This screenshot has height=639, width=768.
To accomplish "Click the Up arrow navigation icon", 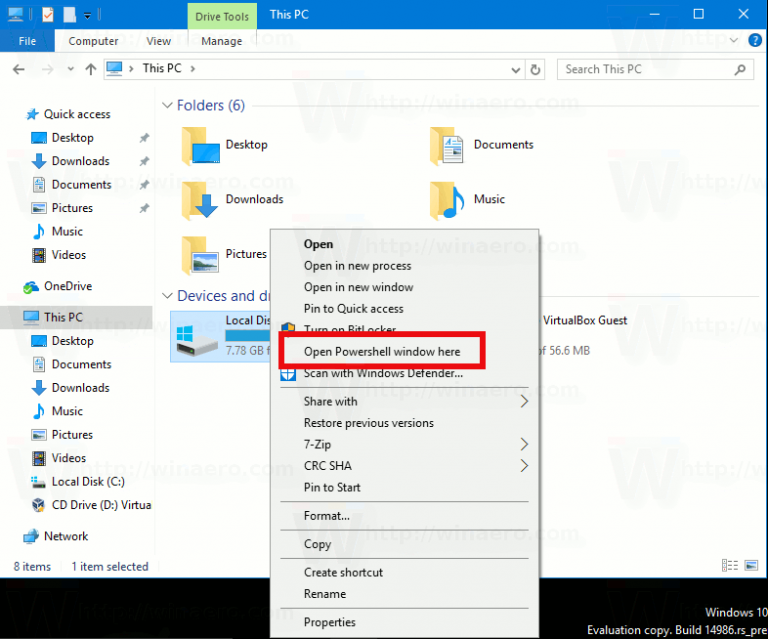I will click(x=90, y=69).
